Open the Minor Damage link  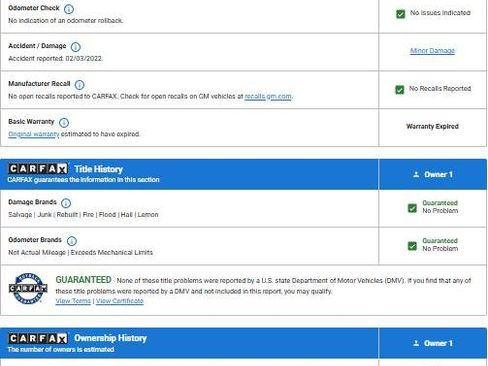tap(432, 51)
